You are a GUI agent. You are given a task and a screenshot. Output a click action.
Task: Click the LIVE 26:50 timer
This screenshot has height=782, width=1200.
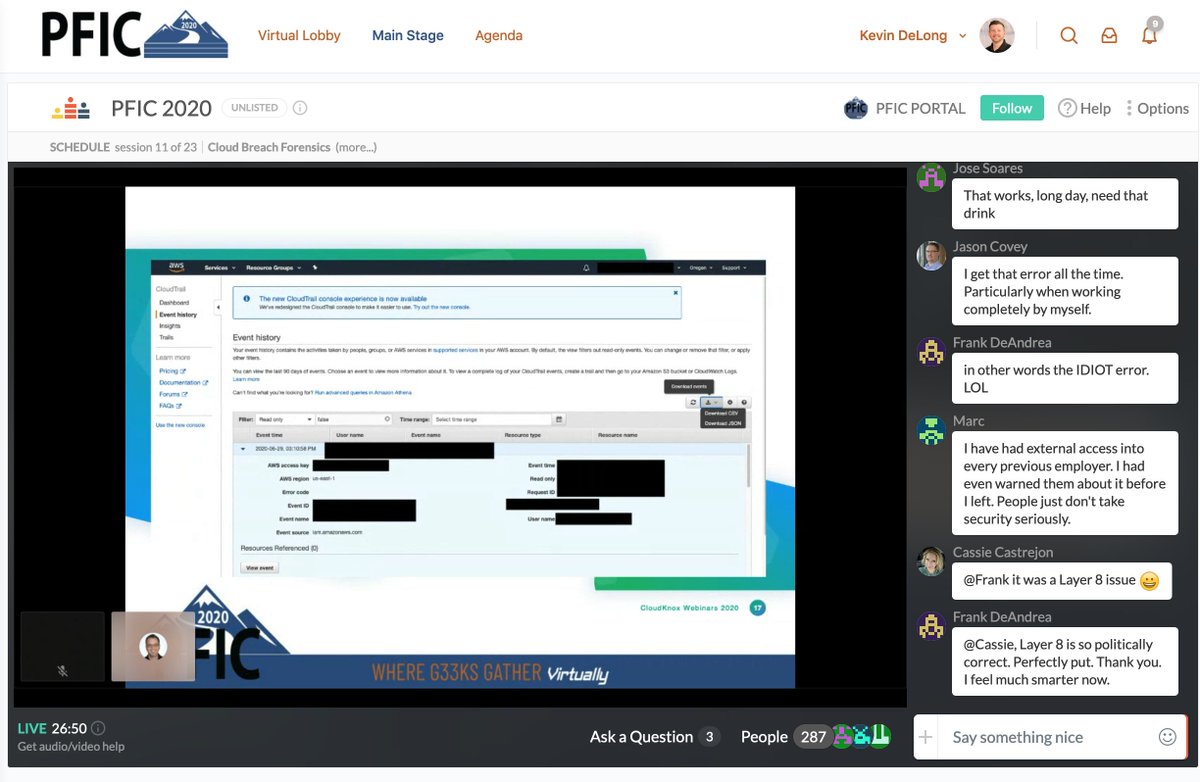52,728
